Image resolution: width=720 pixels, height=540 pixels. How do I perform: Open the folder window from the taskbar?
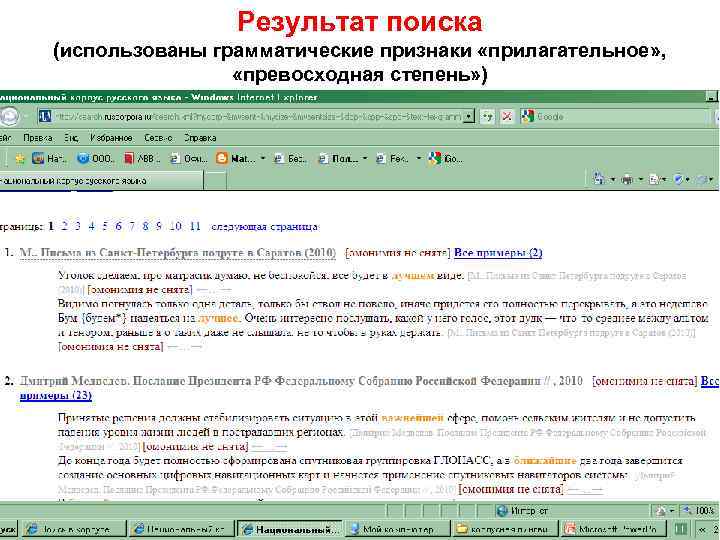click(x=505, y=530)
